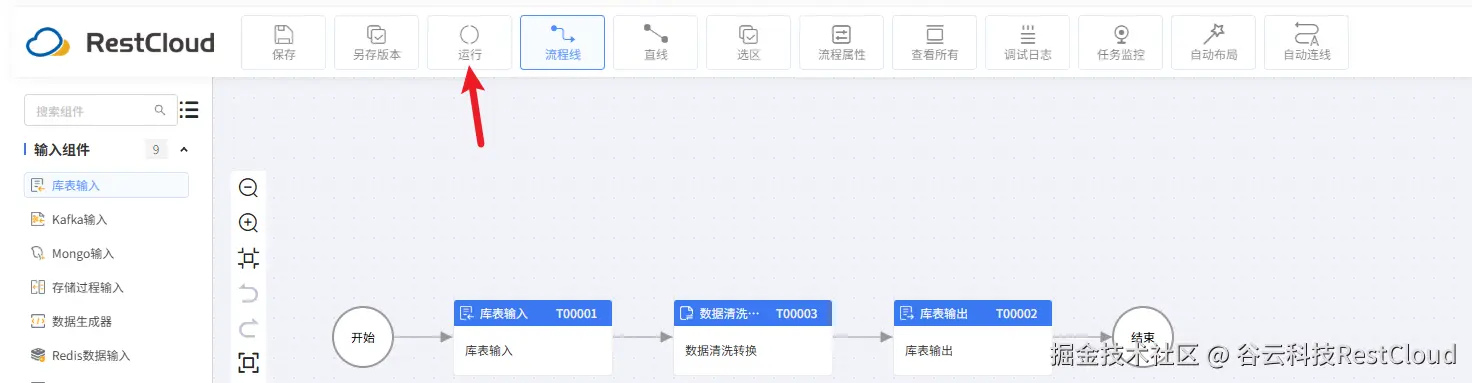1472x383 pixels.
Task: Collapse the 输入组件 section chevron
Action: click(184, 150)
